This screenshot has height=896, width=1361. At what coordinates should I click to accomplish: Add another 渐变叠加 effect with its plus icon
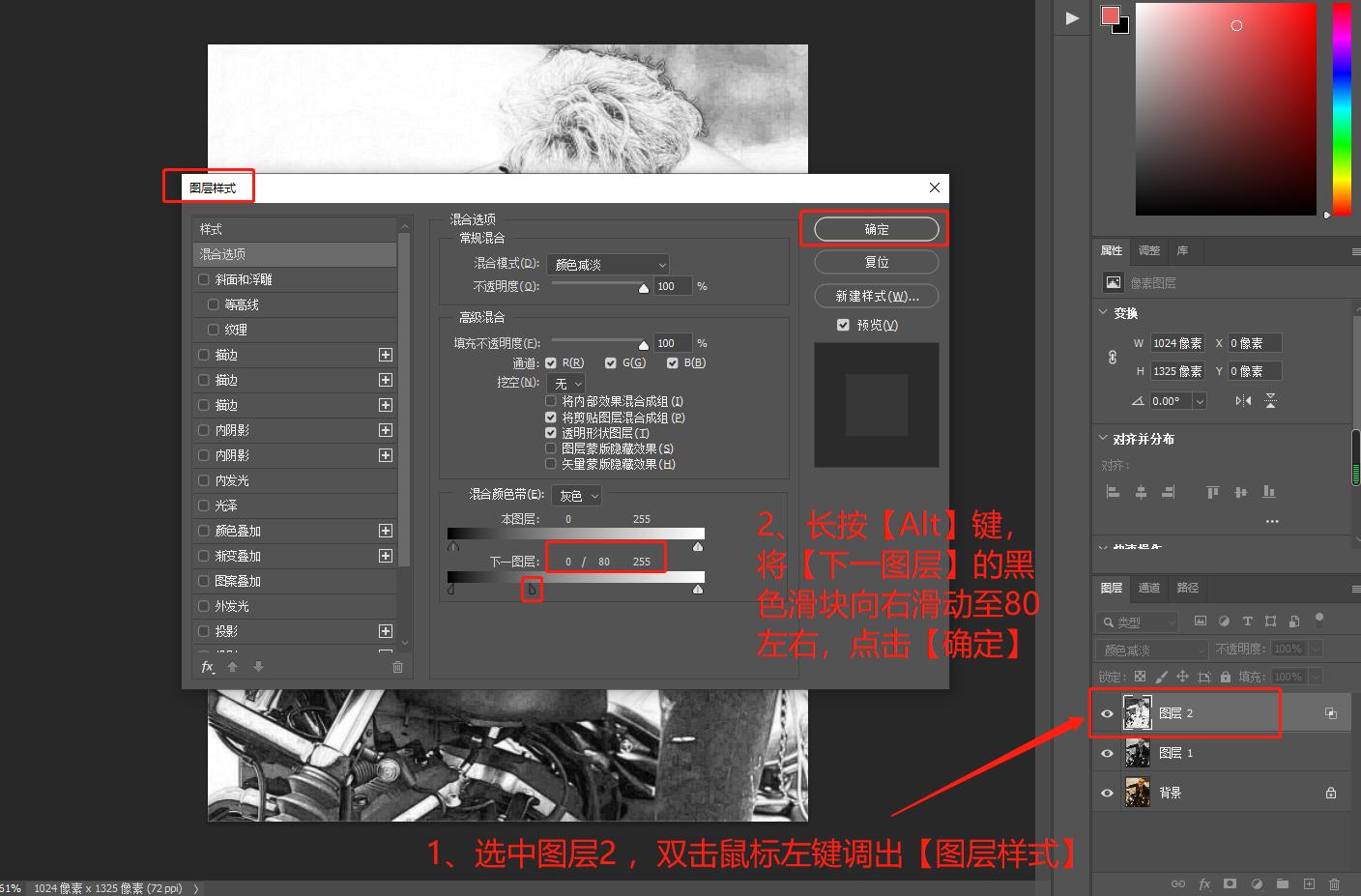(x=386, y=556)
